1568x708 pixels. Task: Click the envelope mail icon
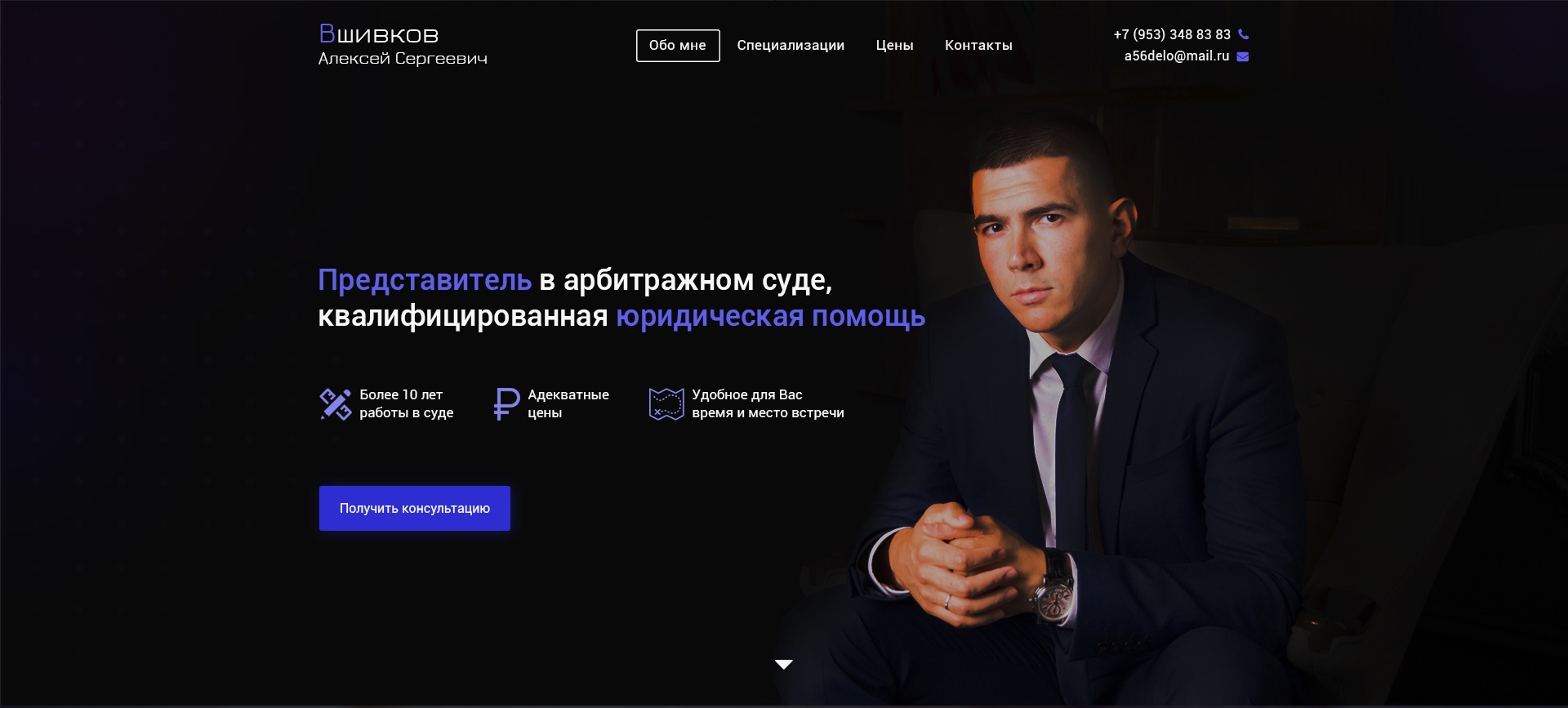click(1243, 56)
